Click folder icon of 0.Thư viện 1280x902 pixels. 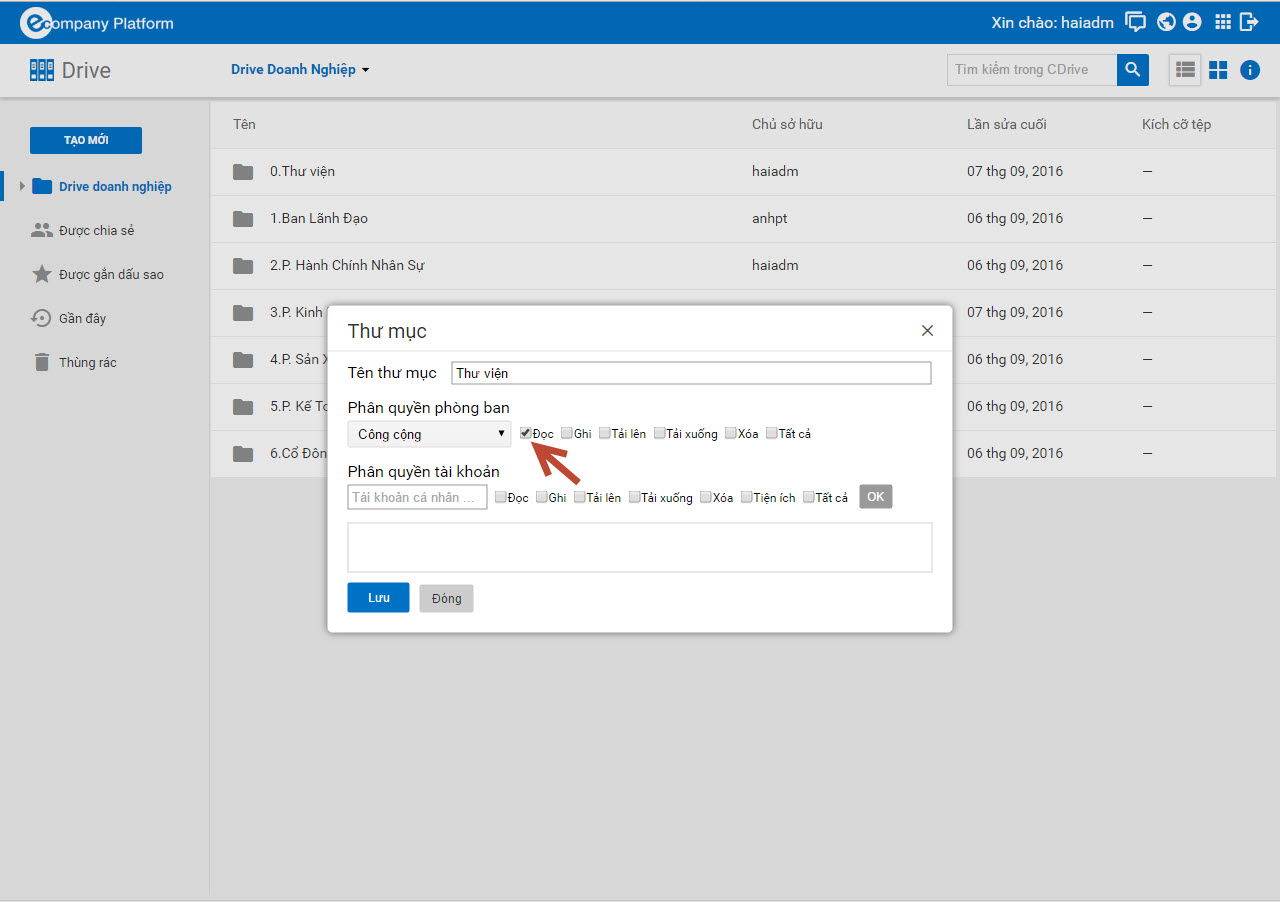pos(243,172)
